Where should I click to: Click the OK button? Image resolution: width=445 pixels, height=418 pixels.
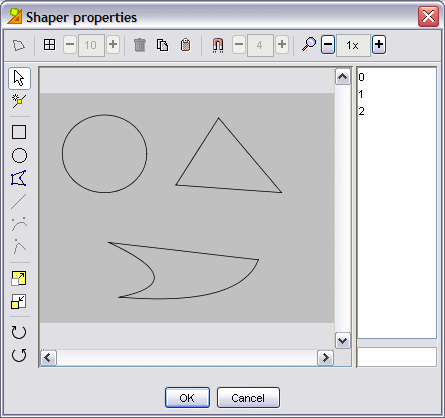pos(187,398)
